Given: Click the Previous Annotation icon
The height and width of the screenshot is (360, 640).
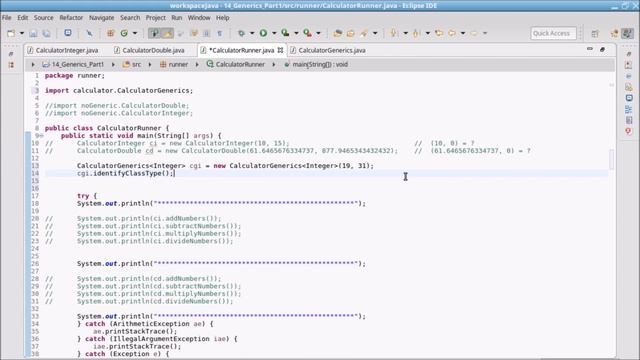Looking at the screenshot, I should pos(416,33).
